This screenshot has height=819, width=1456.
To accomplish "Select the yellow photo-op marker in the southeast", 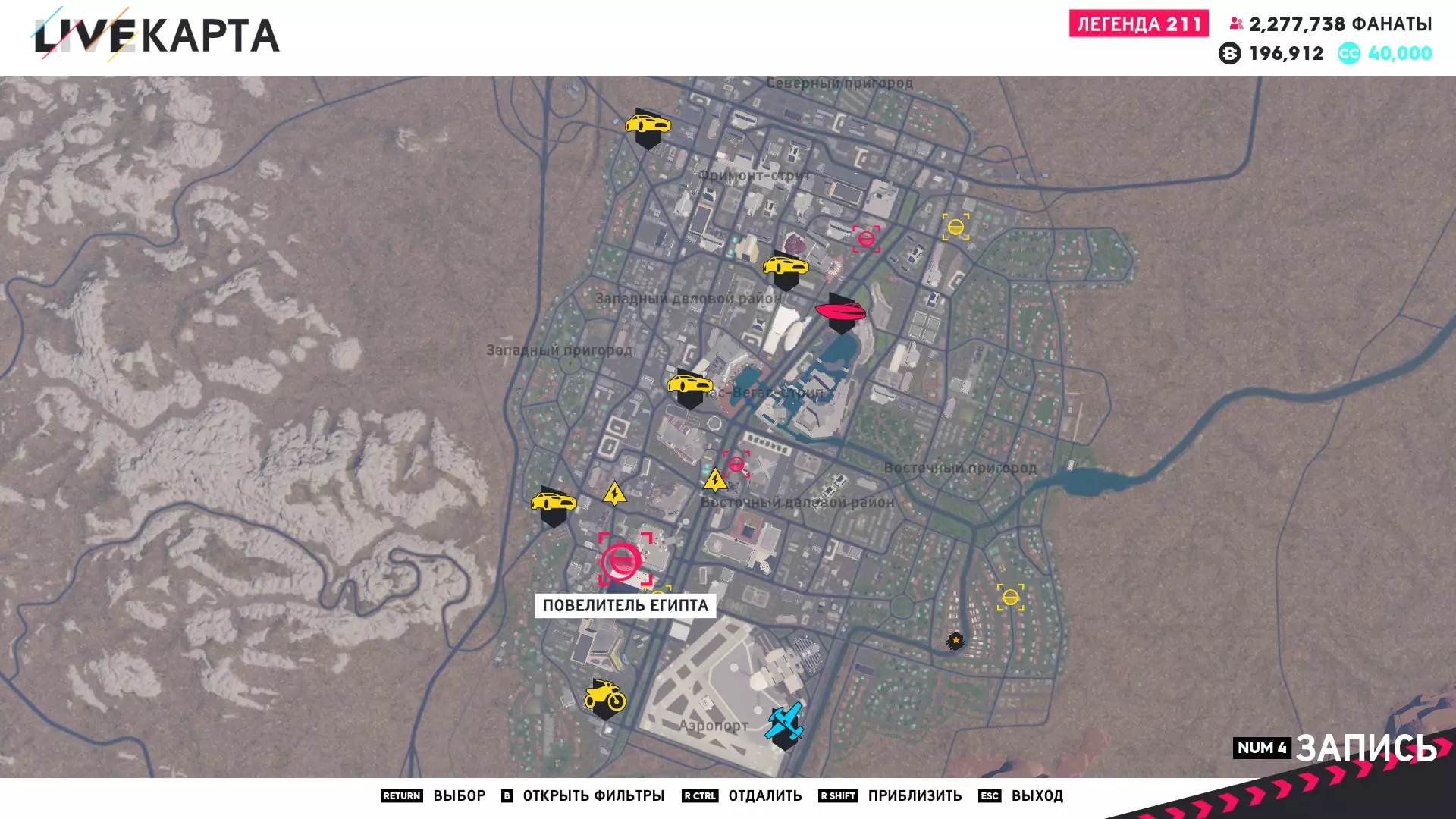I will [x=1010, y=598].
